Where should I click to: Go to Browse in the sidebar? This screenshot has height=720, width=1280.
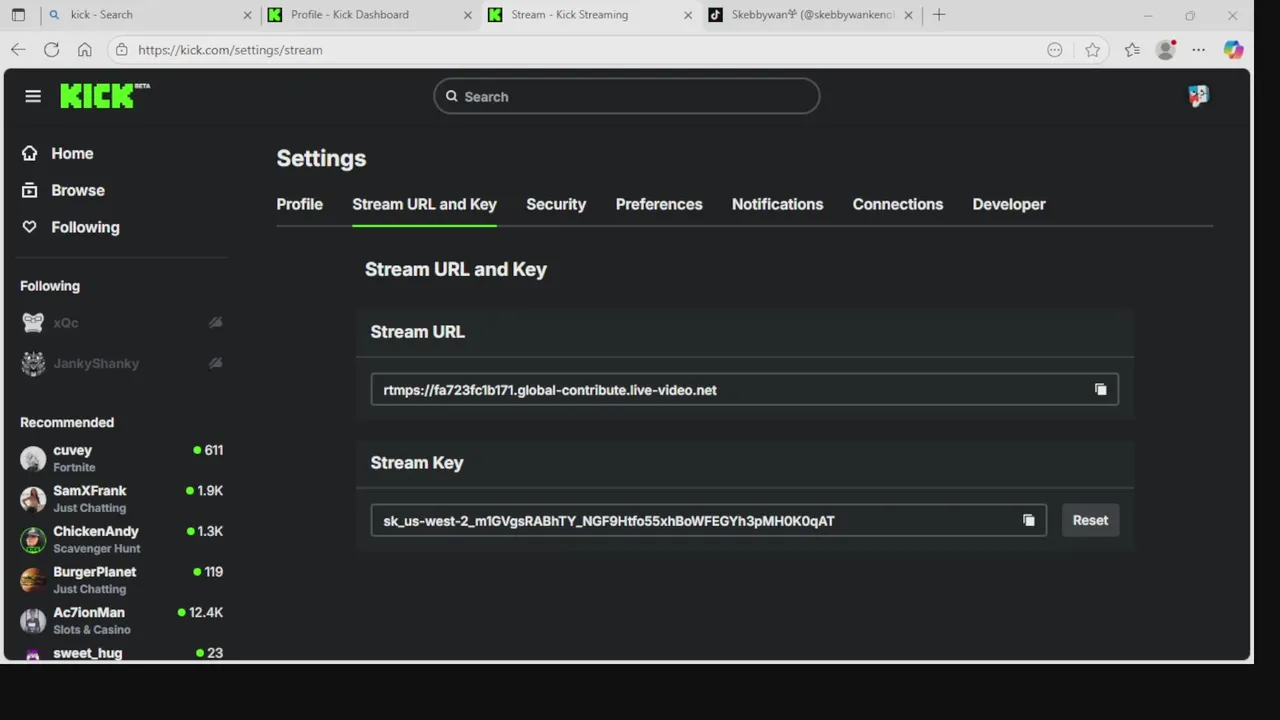pyautogui.click(x=78, y=190)
